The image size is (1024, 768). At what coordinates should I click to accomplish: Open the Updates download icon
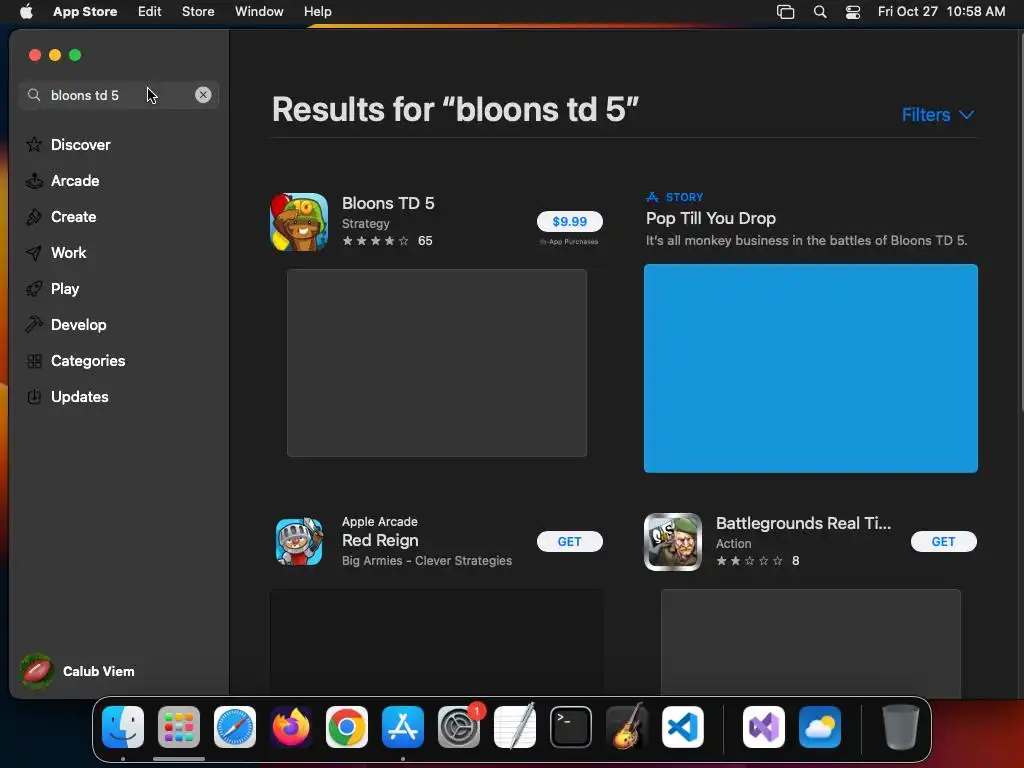pyautogui.click(x=34, y=396)
